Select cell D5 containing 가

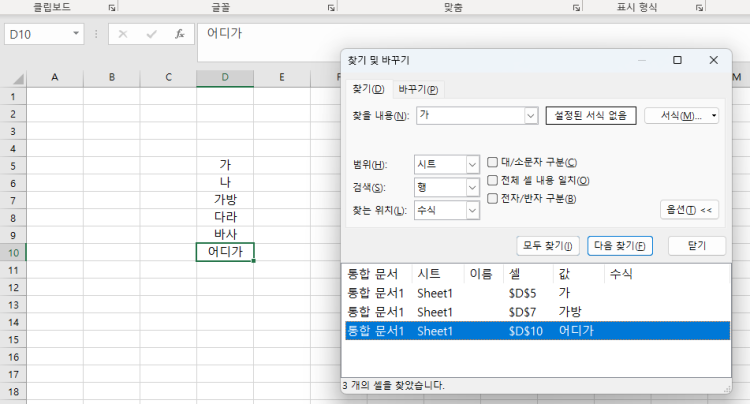[x=225, y=165]
